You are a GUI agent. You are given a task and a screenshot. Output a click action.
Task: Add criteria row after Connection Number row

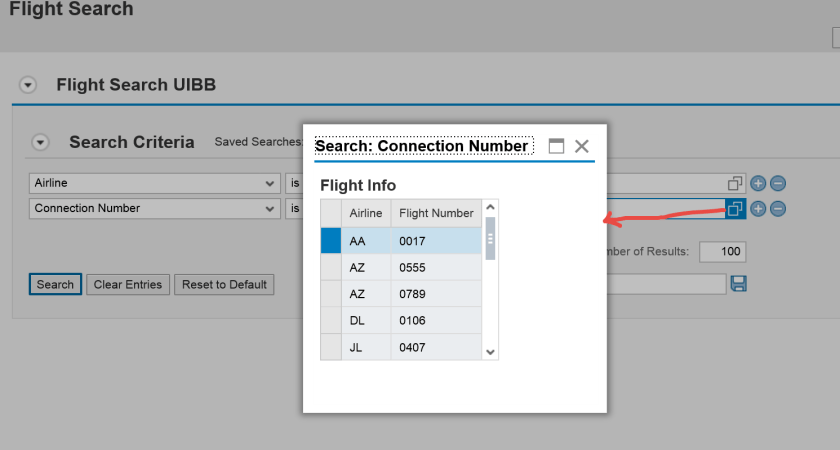[x=758, y=209]
